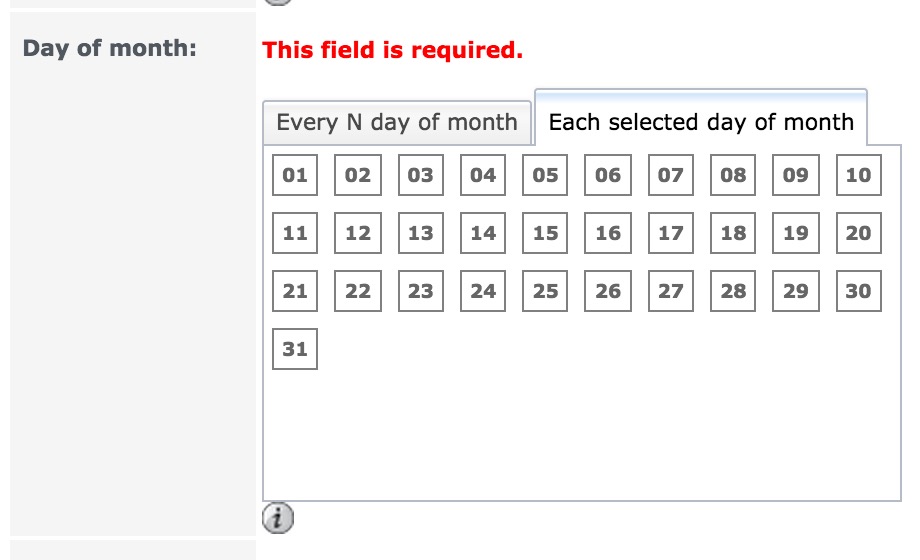Viewport: 920px width, 560px height.
Task: Toggle day 05 of month
Action: point(545,175)
